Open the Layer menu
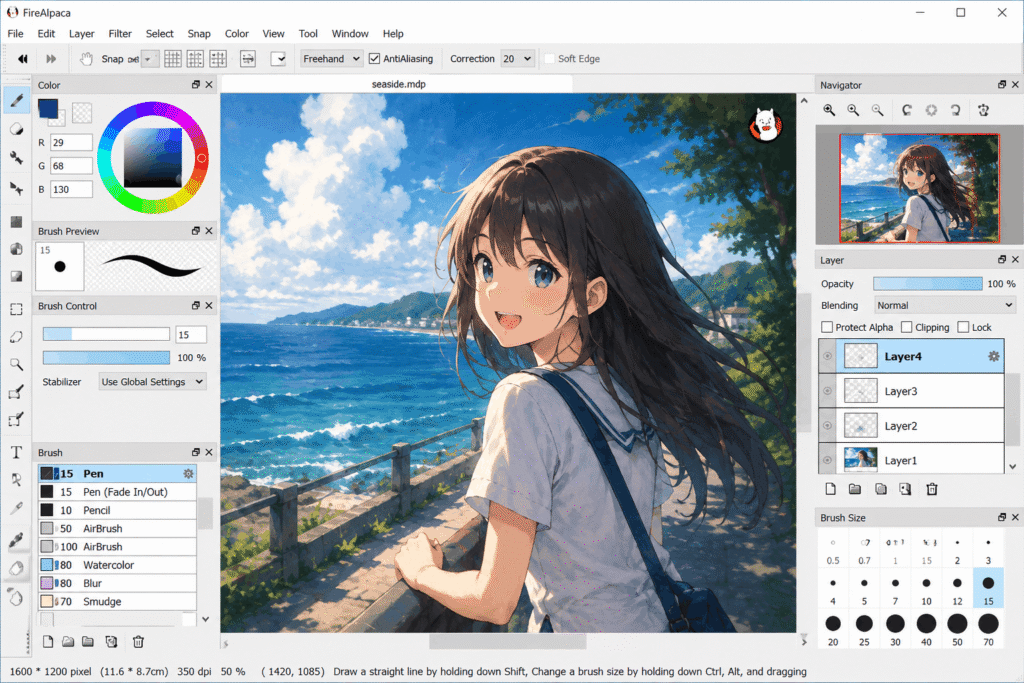Image resolution: width=1024 pixels, height=683 pixels. pos(82,33)
